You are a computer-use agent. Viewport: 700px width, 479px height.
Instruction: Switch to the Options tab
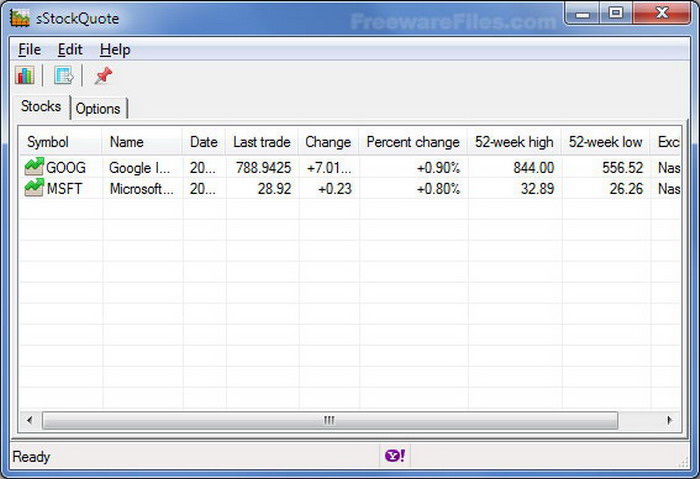tap(98, 108)
